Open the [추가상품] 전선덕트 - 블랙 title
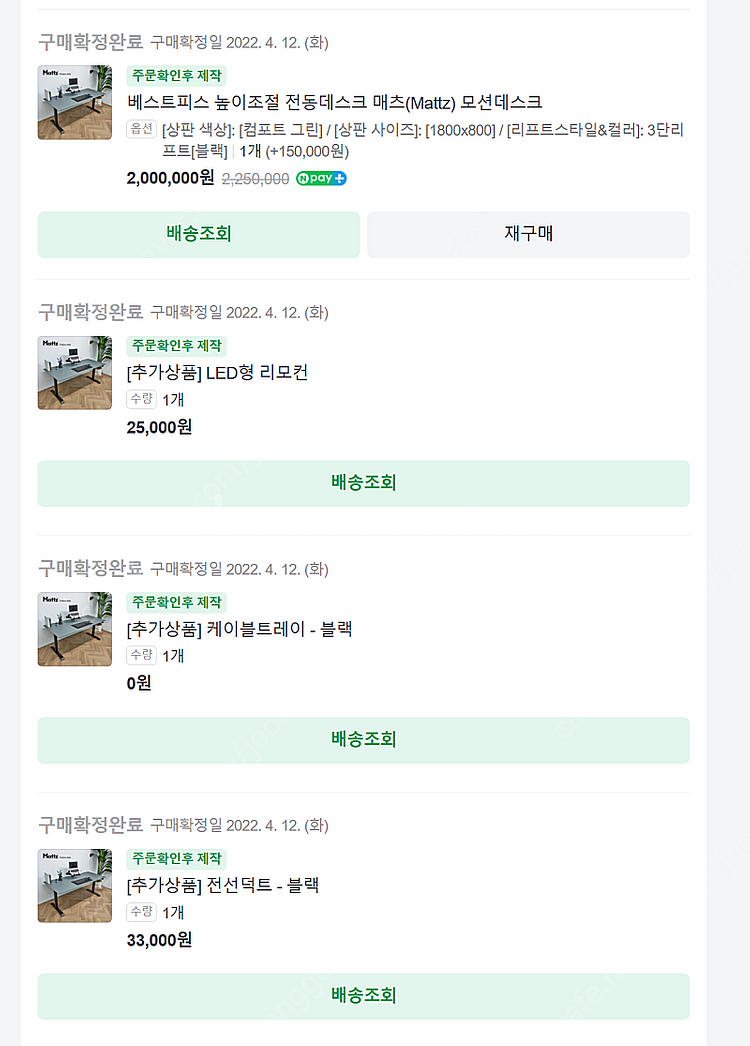 [x=222, y=885]
